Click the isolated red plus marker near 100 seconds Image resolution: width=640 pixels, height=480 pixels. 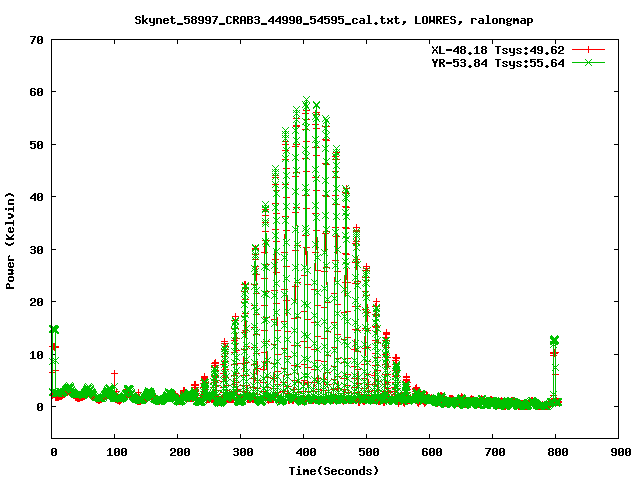point(115,373)
